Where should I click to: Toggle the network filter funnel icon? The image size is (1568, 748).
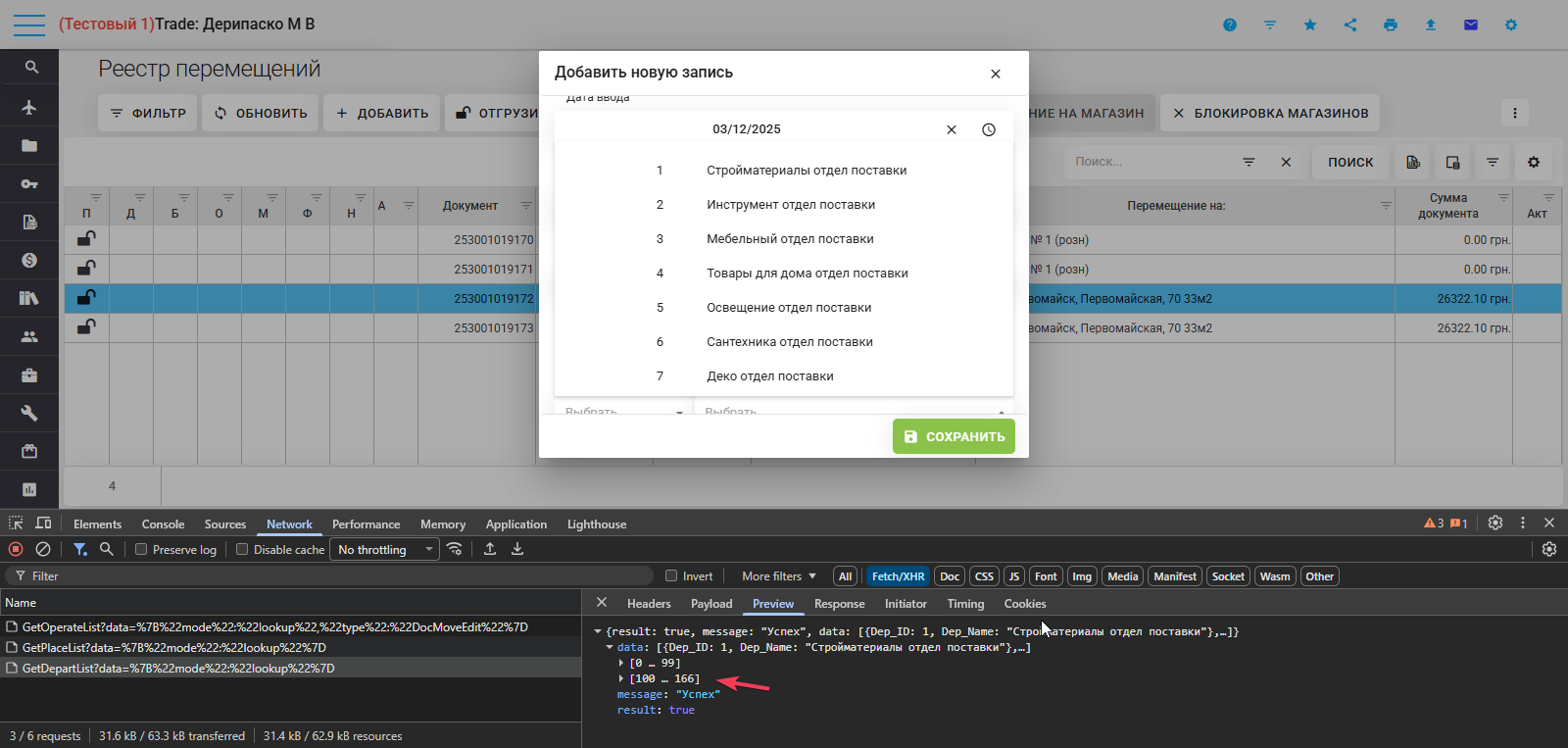[x=80, y=549]
